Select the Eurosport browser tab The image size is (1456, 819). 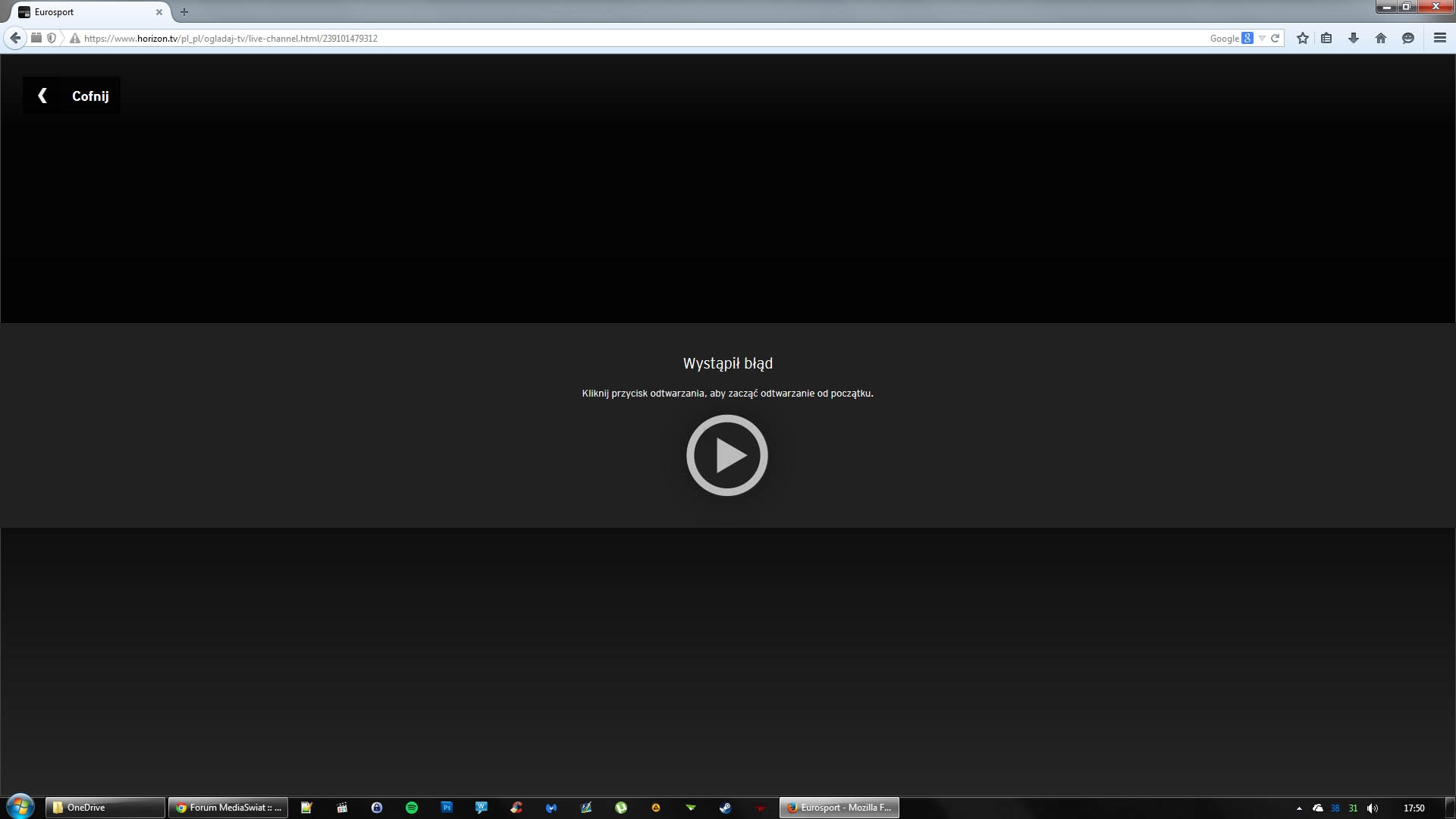(83, 12)
